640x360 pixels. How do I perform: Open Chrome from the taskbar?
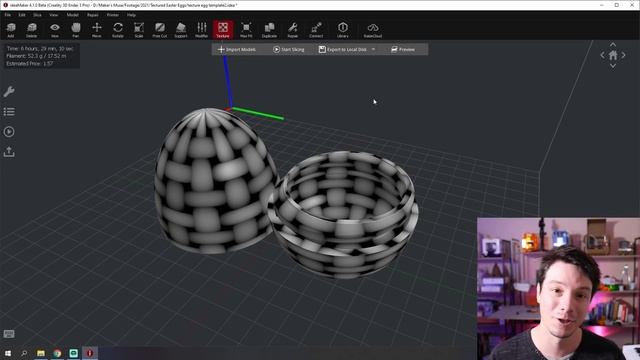(57, 353)
